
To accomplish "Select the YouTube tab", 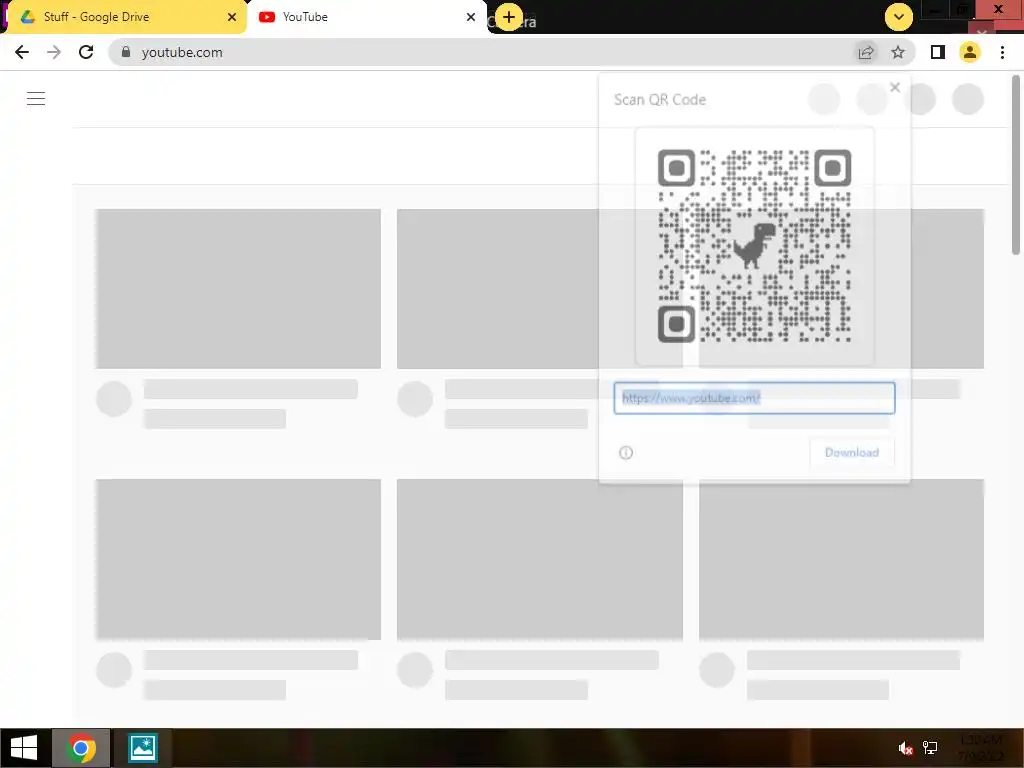I will [367, 17].
